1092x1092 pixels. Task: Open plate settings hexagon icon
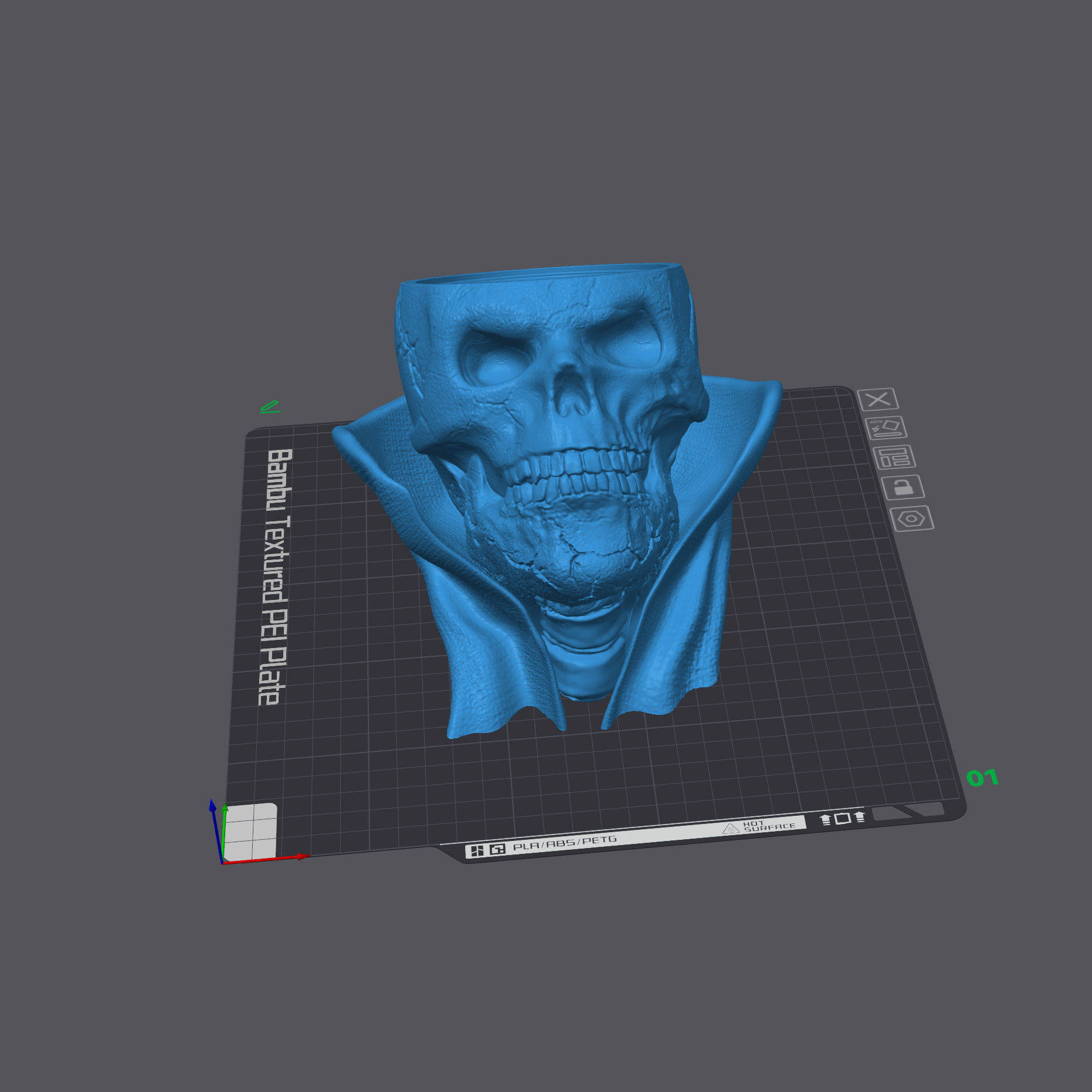pyautogui.click(x=912, y=518)
